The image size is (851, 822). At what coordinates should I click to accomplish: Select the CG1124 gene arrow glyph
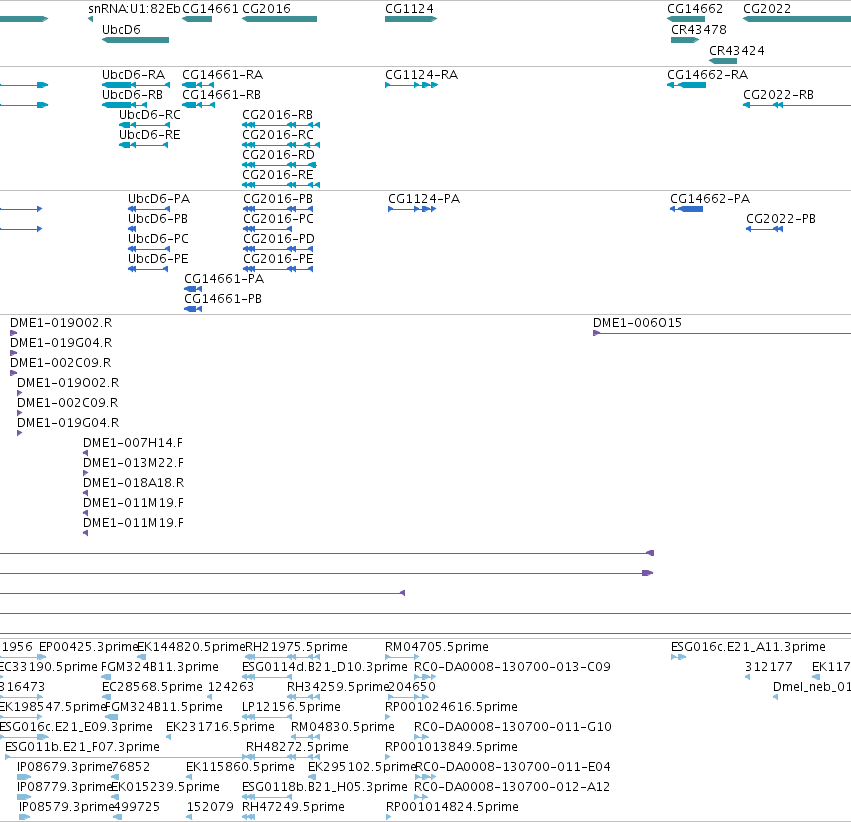pyautogui.click(x=411, y=19)
